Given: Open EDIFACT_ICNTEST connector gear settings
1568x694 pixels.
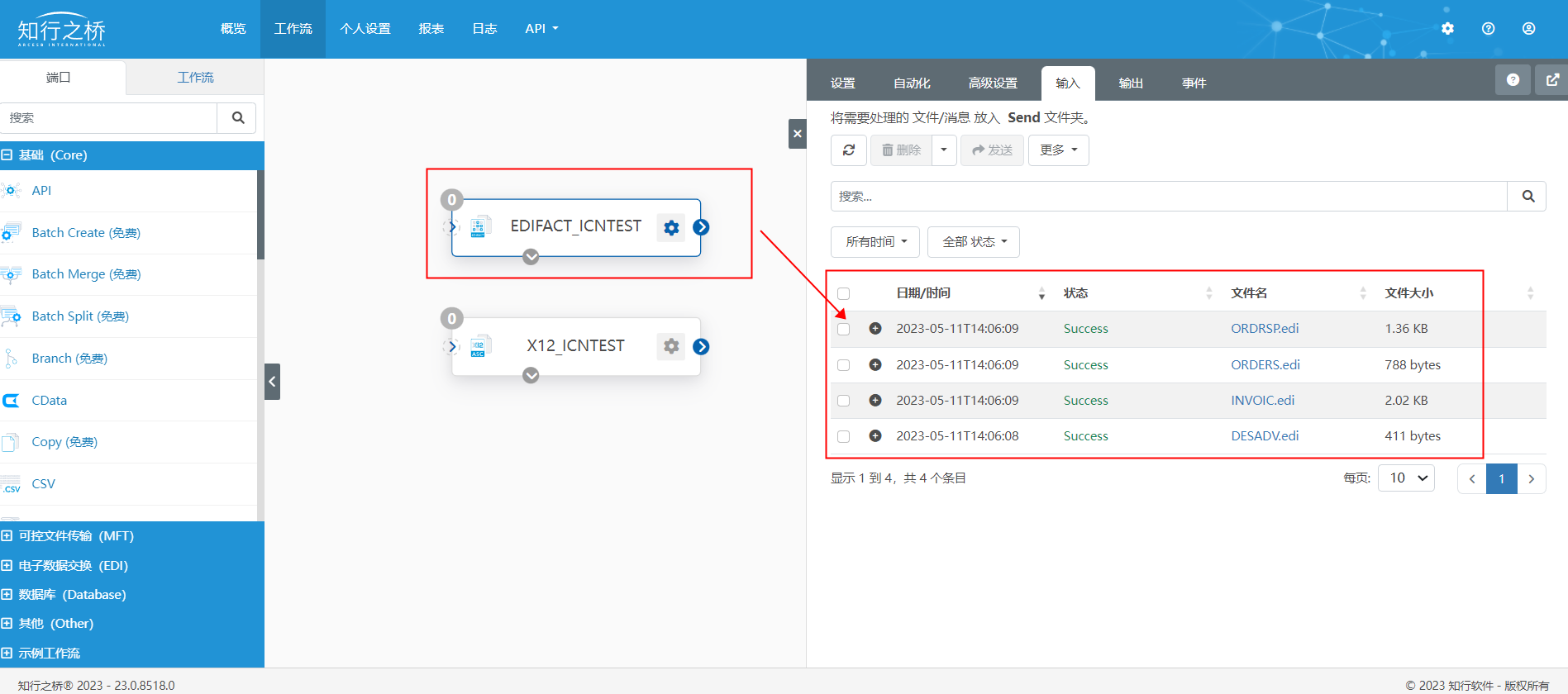Looking at the screenshot, I should coord(671,227).
